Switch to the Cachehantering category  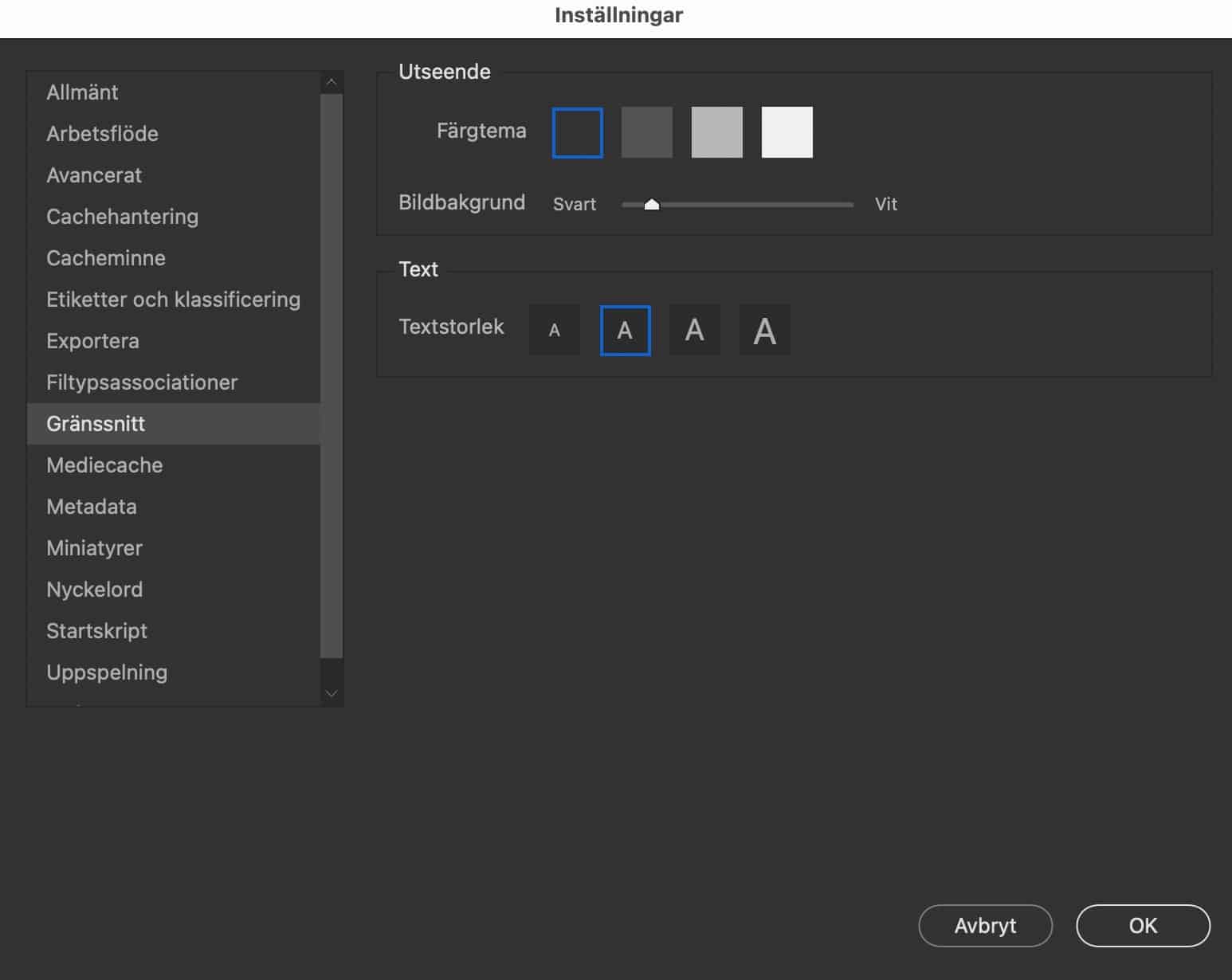click(x=122, y=217)
